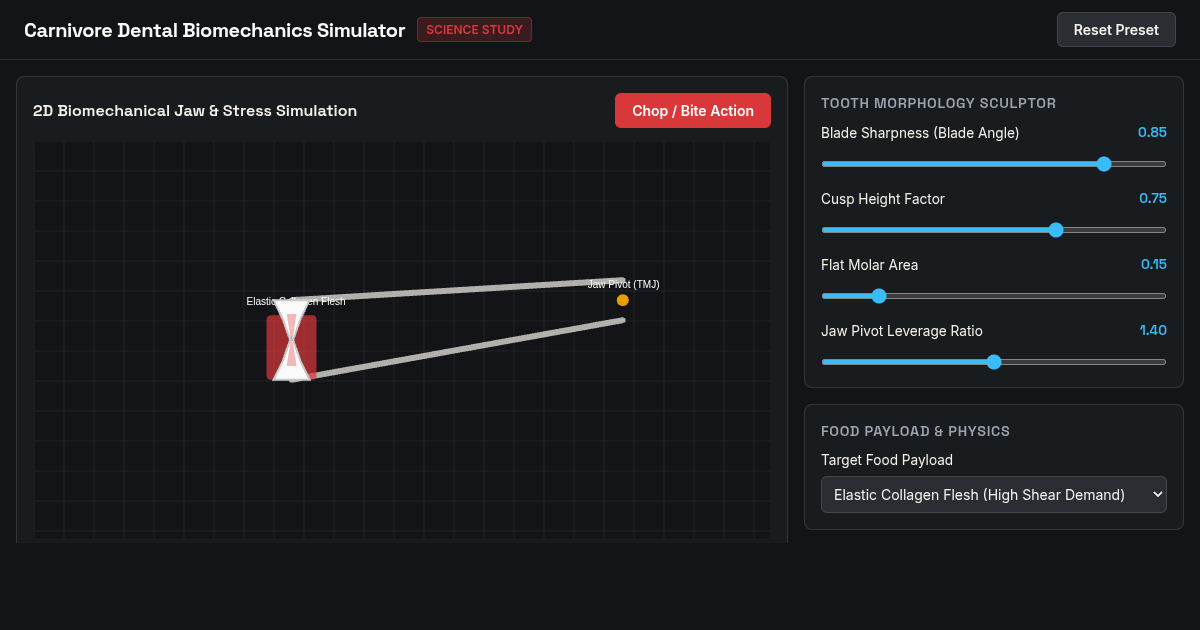The height and width of the screenshot is (630, 1200).
Task: Click the TOOTH MORPHOLOGY SCULPTOR heading
Action: 938,103
